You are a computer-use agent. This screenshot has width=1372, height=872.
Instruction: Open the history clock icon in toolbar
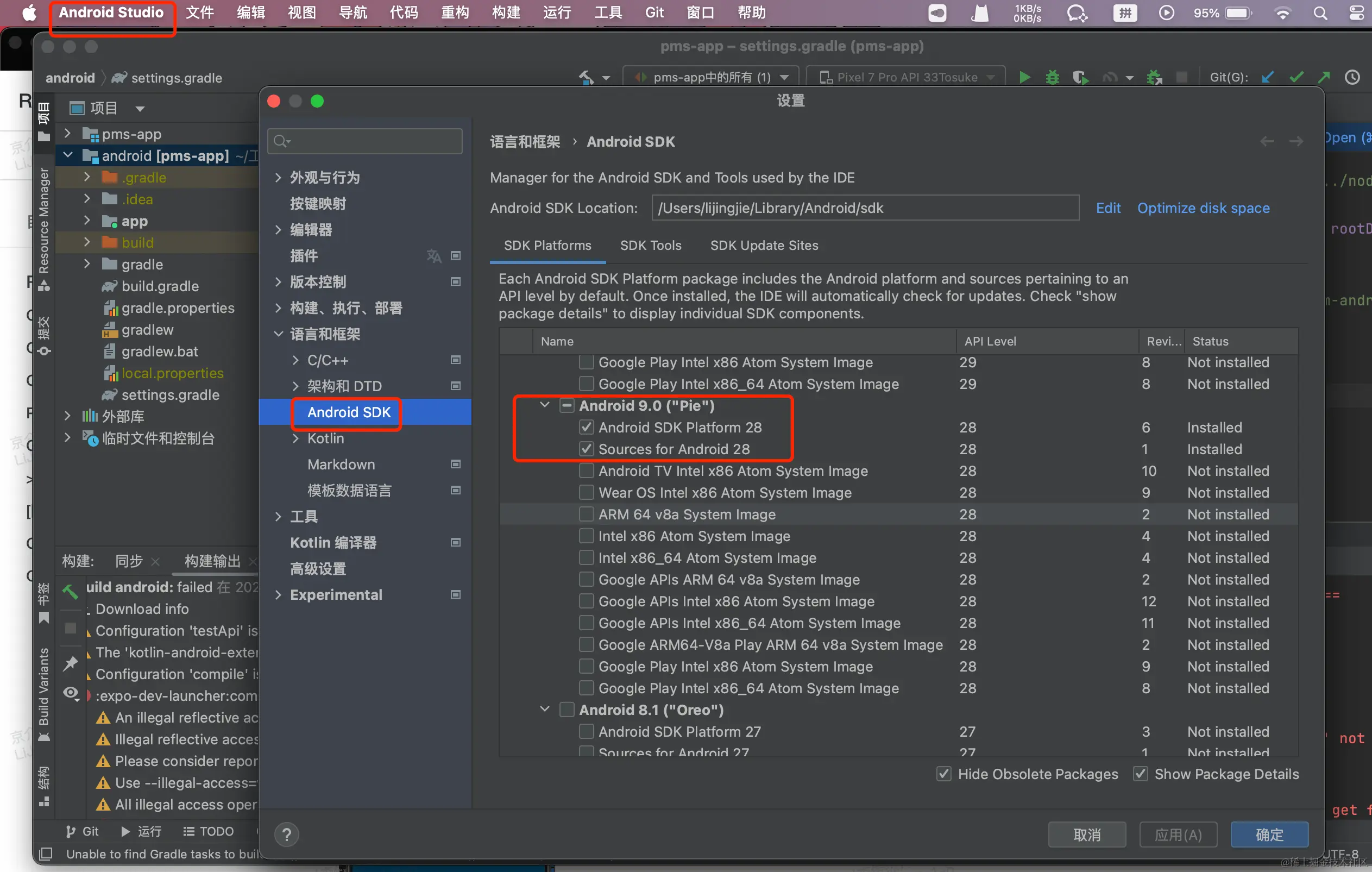pos(1351,77)
